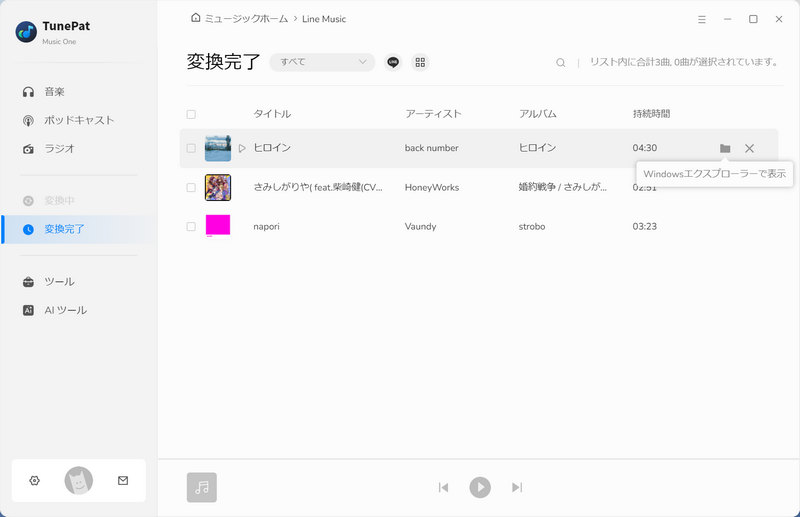Image resolution: width=800 pixels, height=517 pixels.
Task: Tick the checkbox for napori row
Action: (191, 227)
